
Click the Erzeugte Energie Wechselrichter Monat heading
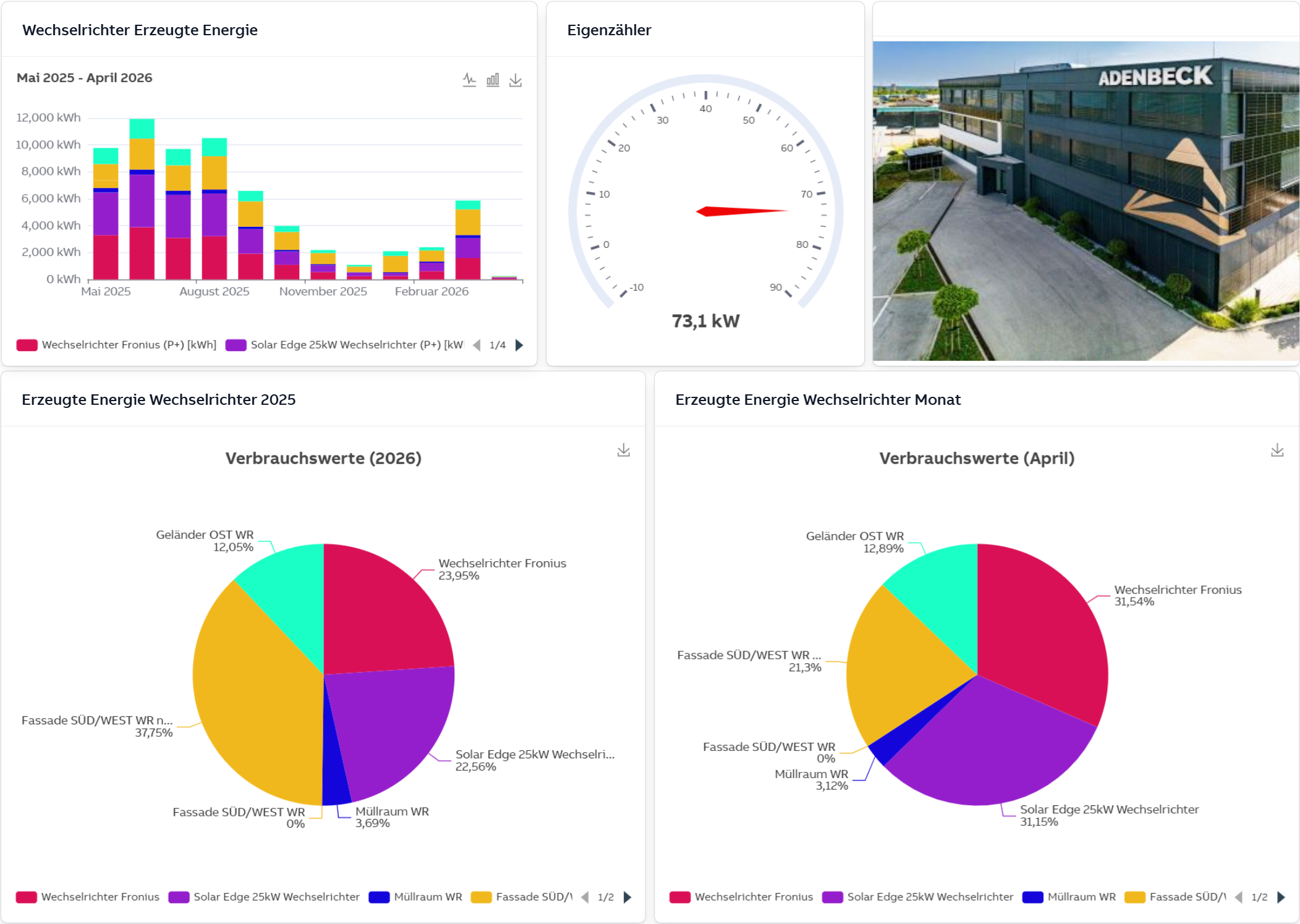(817, 400)
